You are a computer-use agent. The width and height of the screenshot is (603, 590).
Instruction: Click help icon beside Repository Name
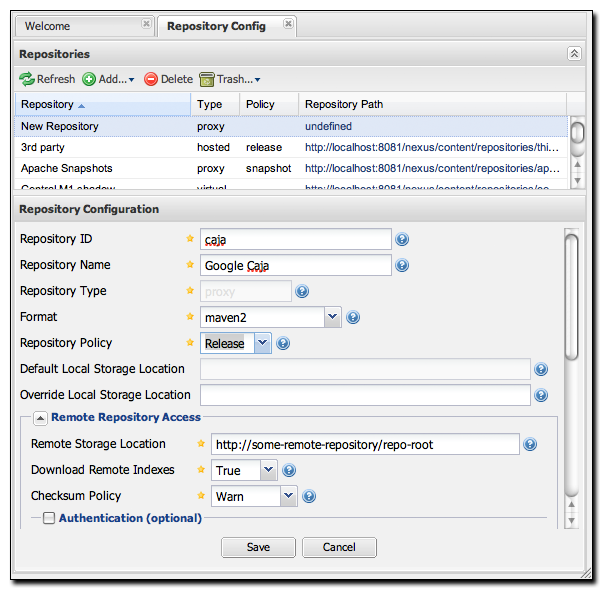pos(402,265)
